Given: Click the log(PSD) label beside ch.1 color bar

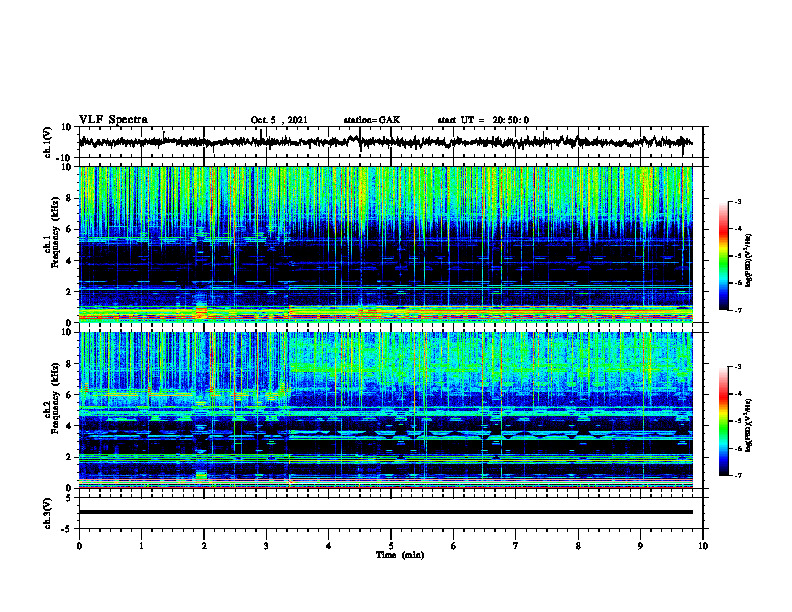Looking at the screenshot, I should pyautogui.click(x=749, y=261).
